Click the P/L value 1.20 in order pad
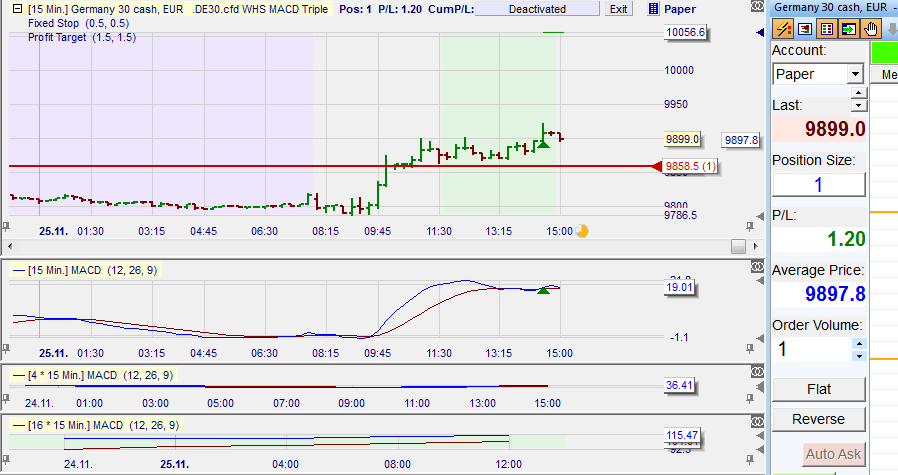Screen dimensions: 898x475 (846, 238)
